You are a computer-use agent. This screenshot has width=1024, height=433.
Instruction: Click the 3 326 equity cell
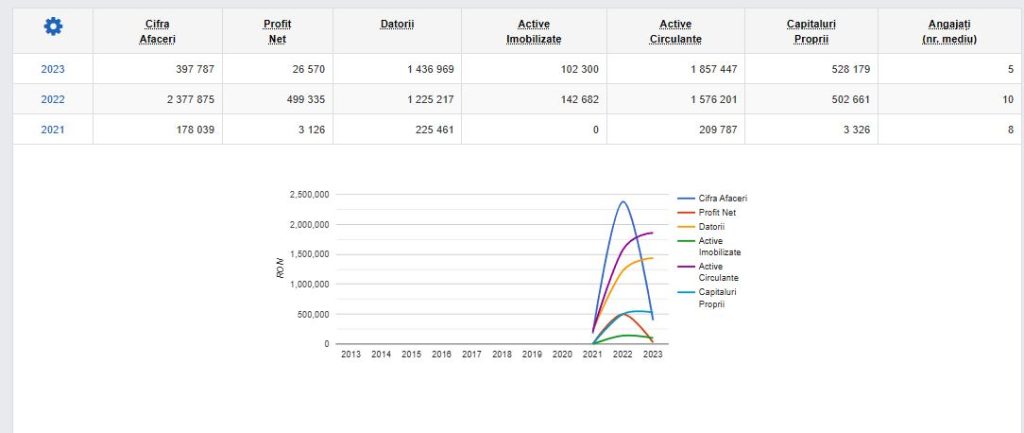point(811,129)
